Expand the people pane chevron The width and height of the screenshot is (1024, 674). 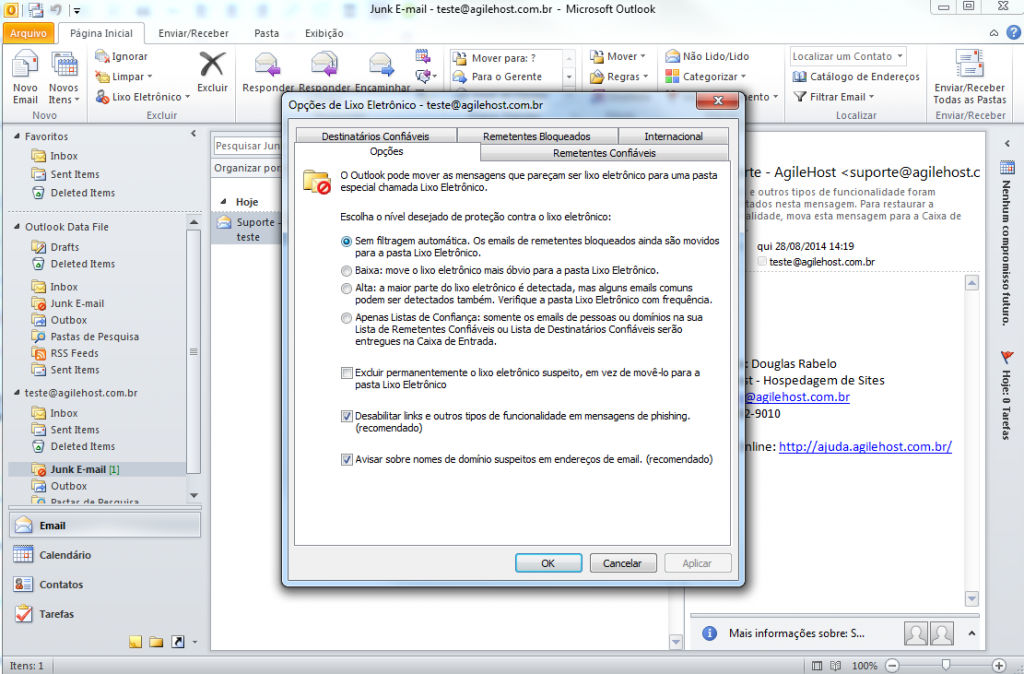point(972,633)
